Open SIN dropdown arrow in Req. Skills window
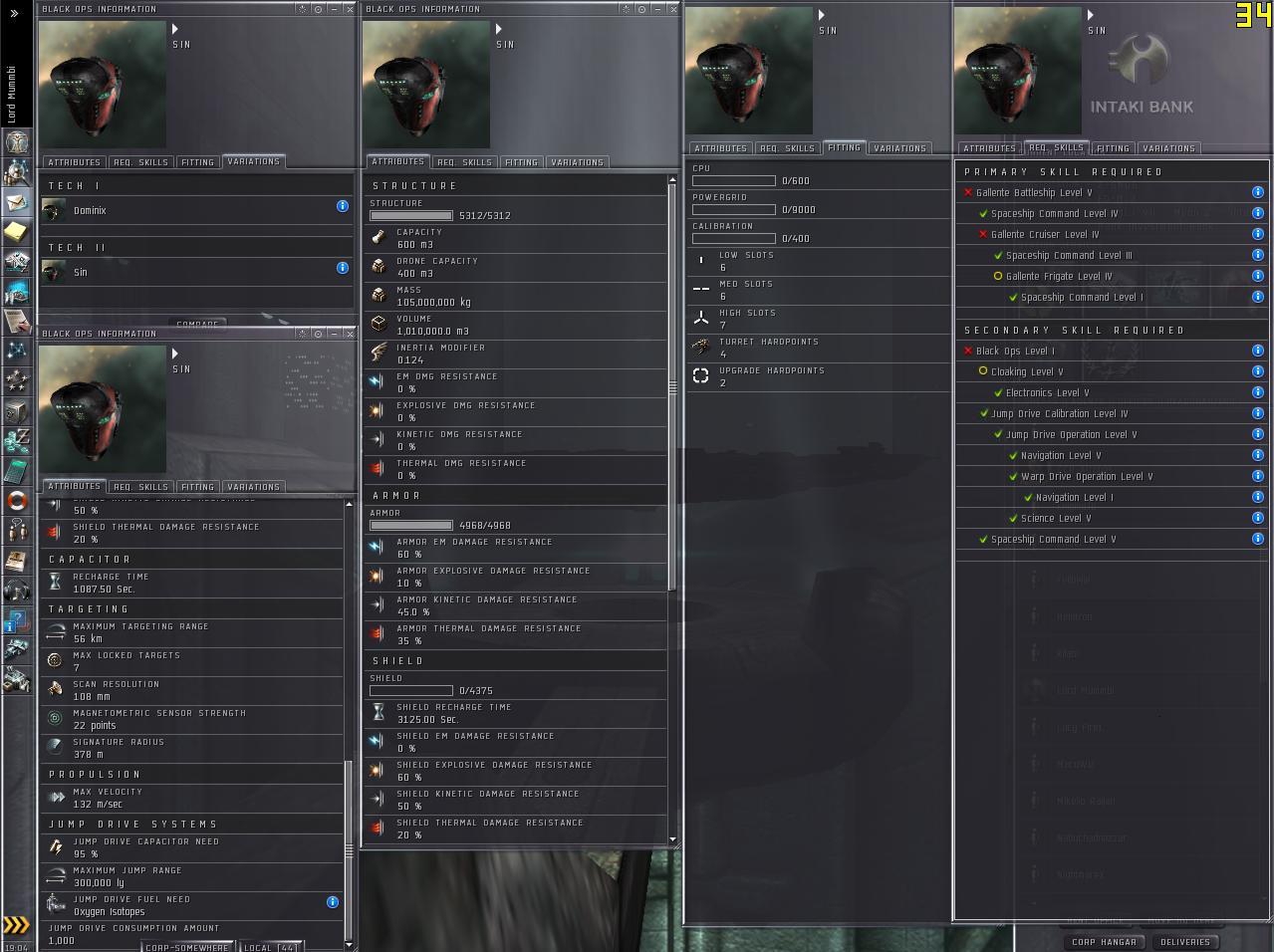 click(1091, 15)
